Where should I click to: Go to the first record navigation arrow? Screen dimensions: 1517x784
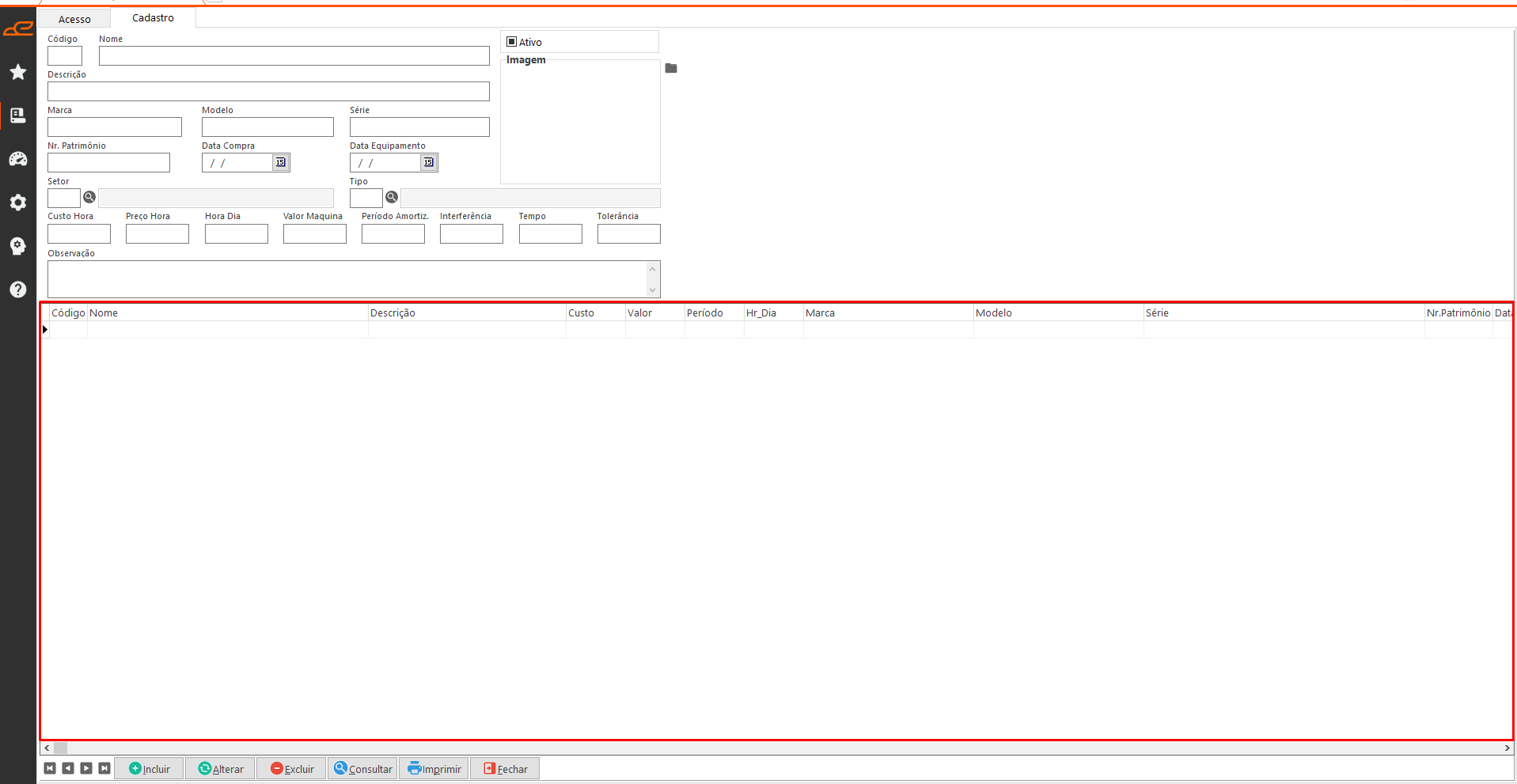coord(50,768)
